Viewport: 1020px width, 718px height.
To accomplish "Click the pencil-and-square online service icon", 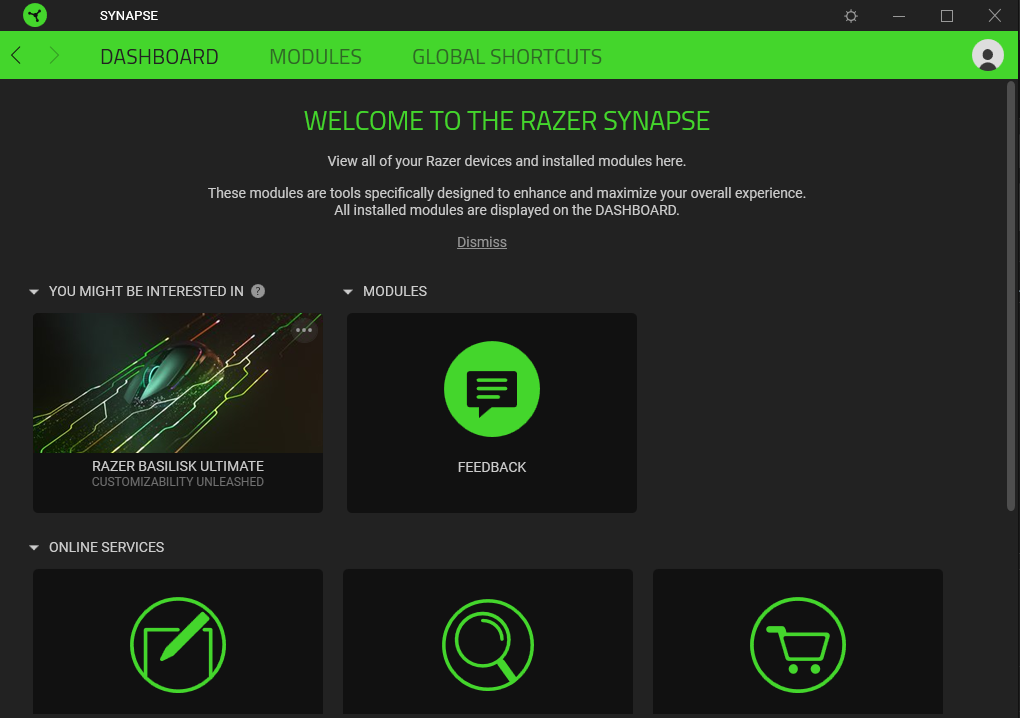I will 178,645.
